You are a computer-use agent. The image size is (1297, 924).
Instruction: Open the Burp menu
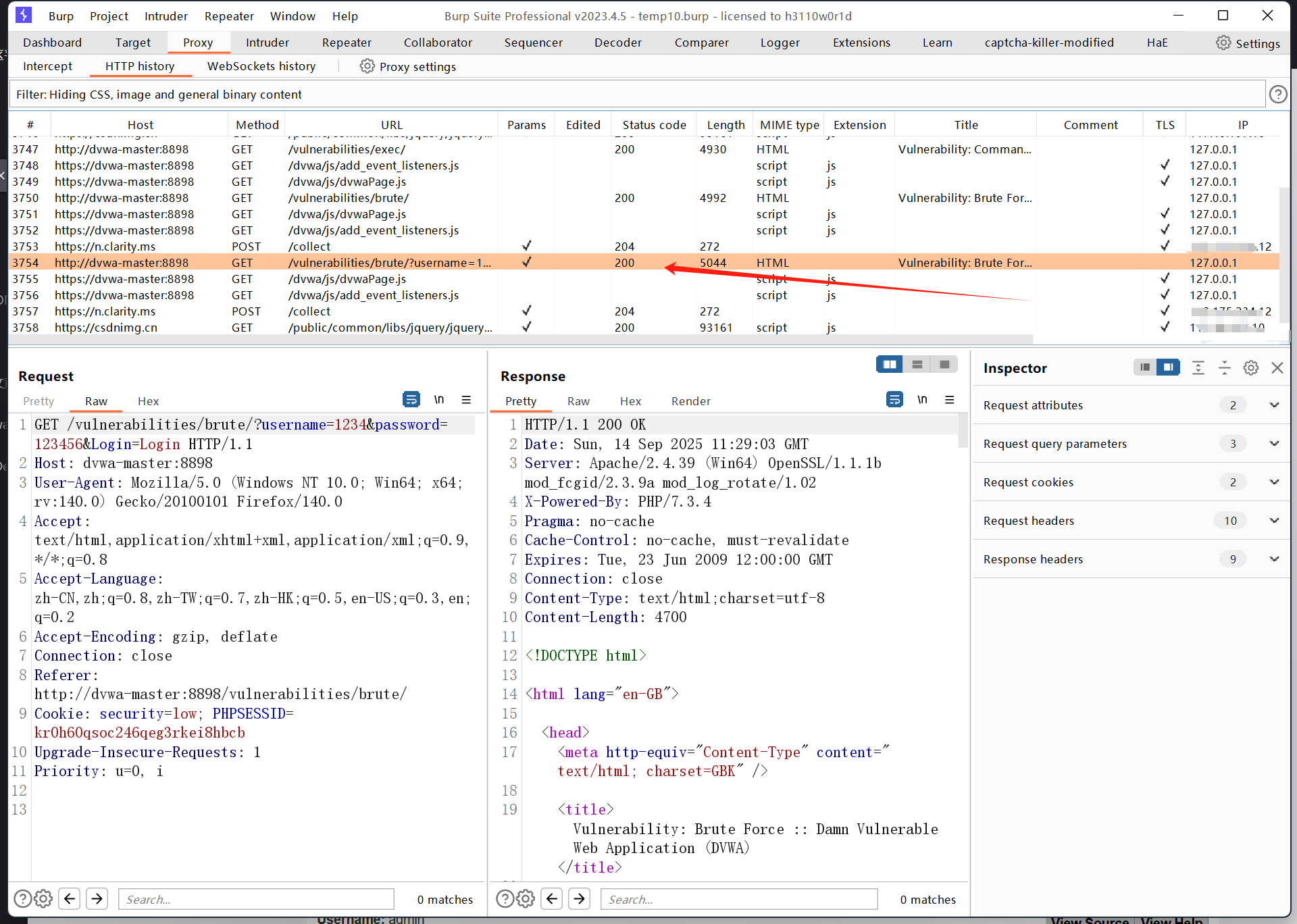pos(61,16)
